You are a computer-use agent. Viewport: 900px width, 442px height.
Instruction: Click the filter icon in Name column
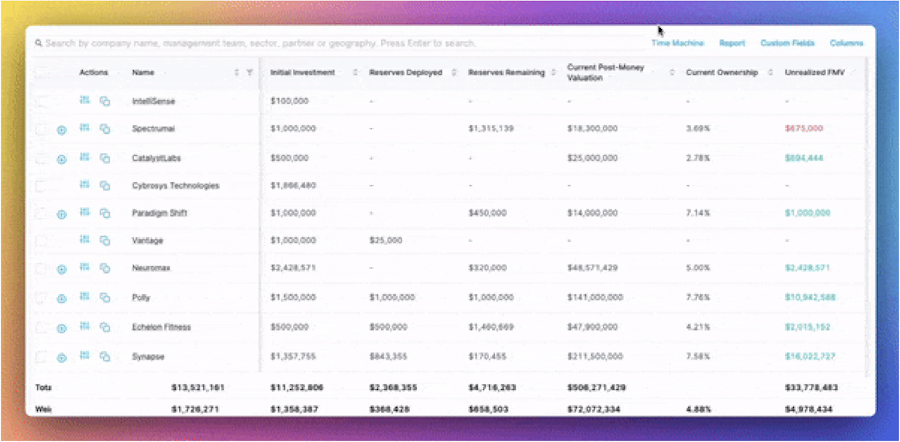[249, 72]
